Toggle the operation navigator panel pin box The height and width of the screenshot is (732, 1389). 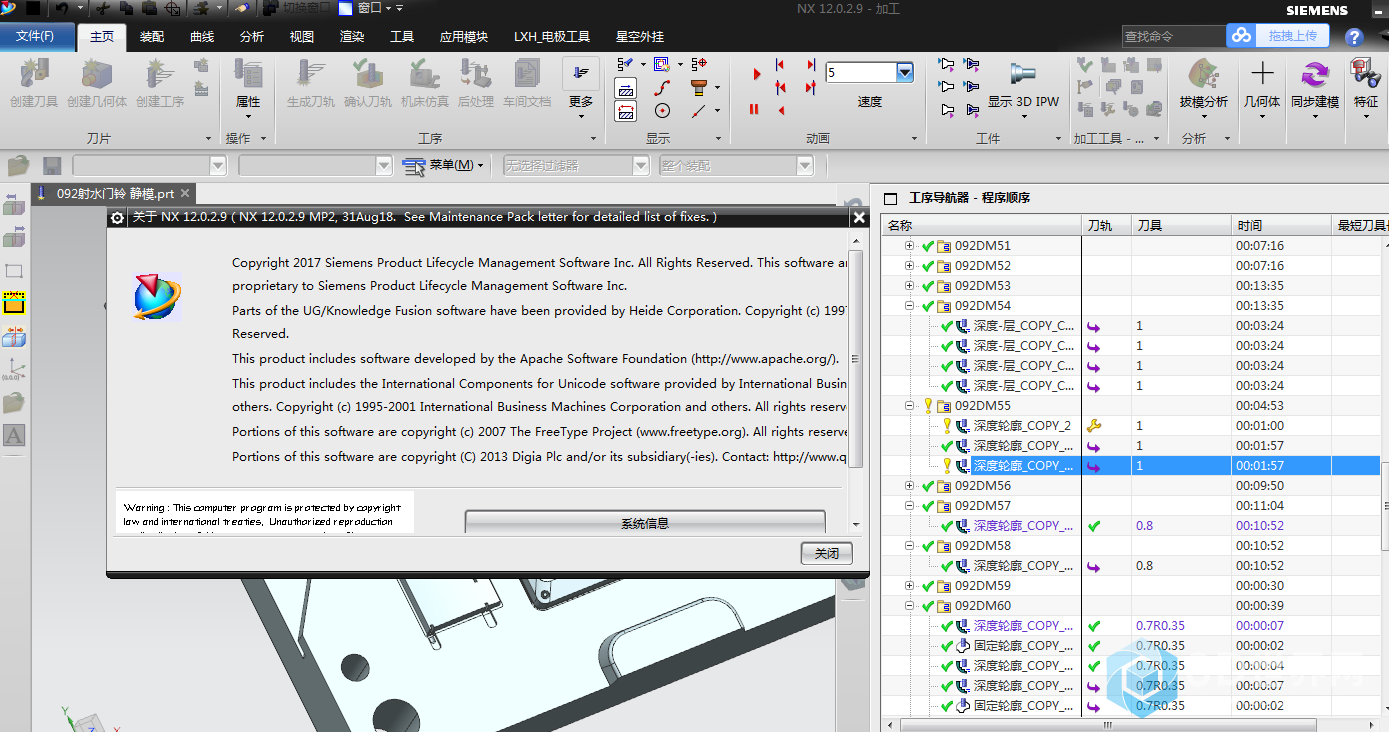coord(890,198)
